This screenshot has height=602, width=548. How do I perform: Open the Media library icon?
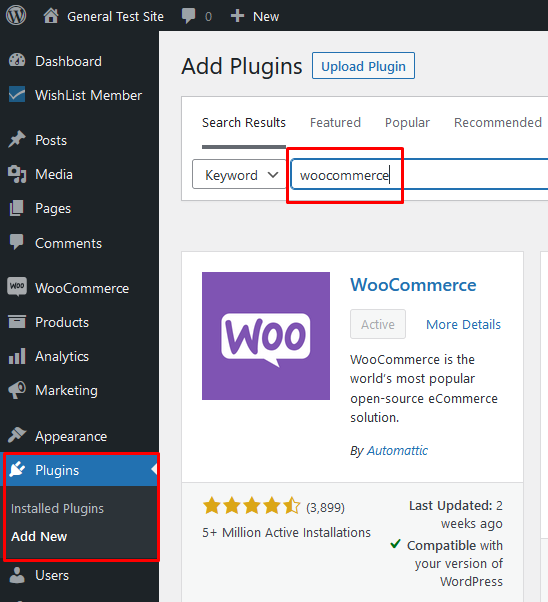pos(17,174)
